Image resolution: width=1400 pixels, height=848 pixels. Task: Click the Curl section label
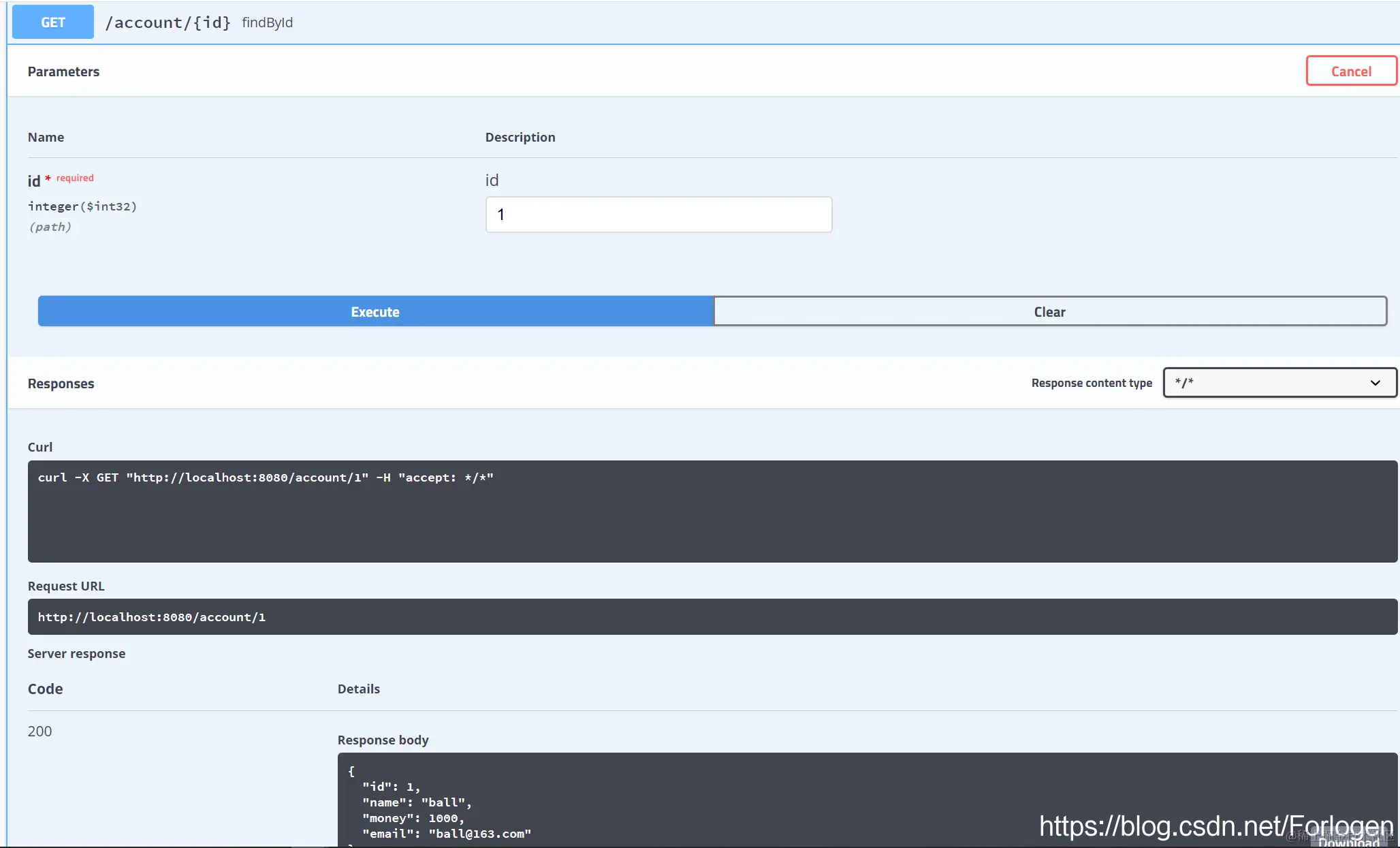[x=40, y=447]
